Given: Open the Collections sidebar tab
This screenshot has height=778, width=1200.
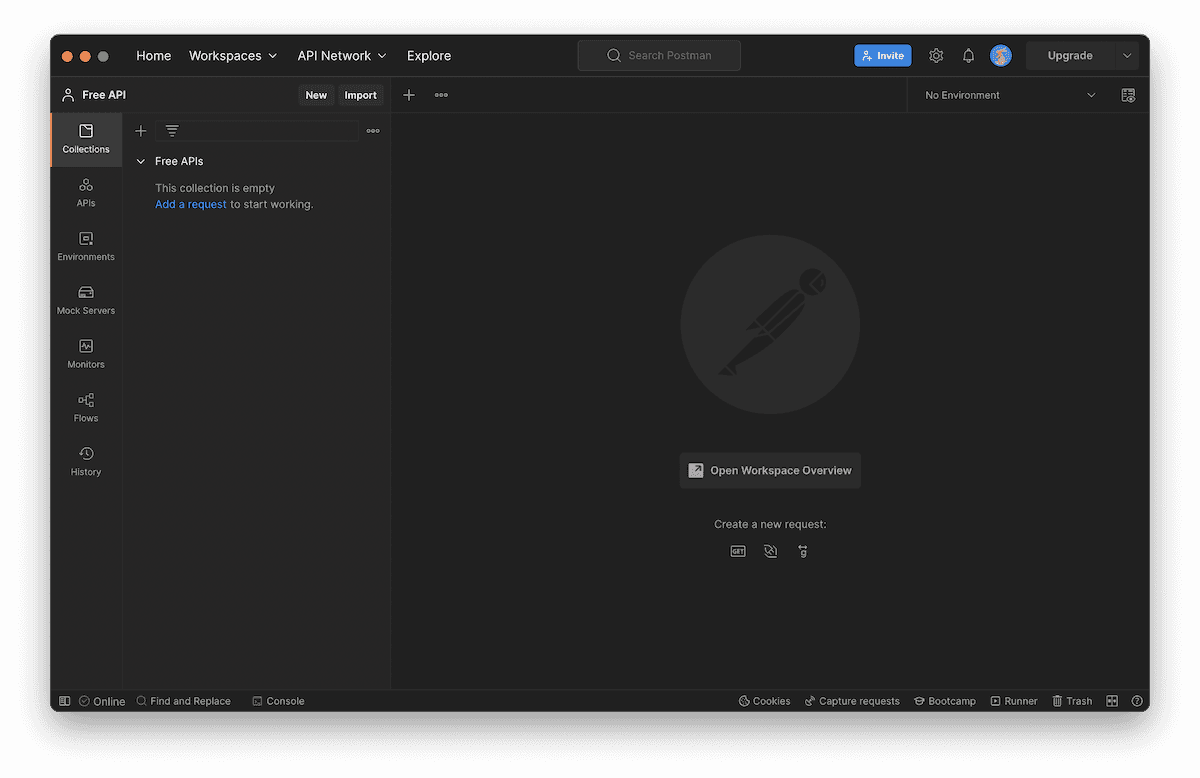Looking at the screenshot, I should (x=86, y=139).
